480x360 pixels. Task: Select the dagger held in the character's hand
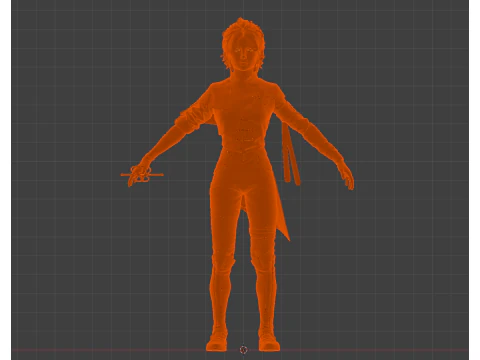click(142, 174)
